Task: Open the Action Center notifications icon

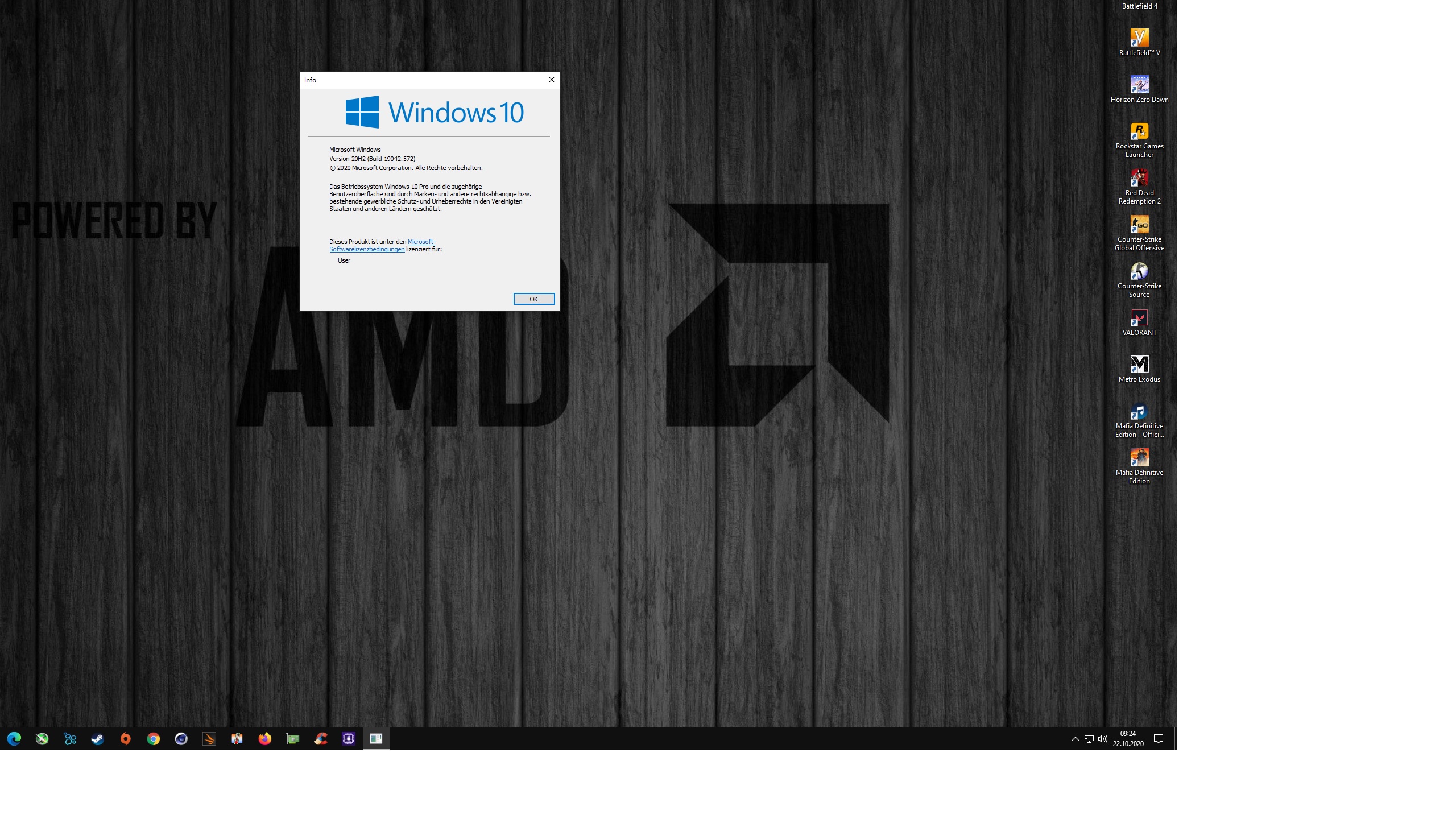Action: pos(1159,739)
